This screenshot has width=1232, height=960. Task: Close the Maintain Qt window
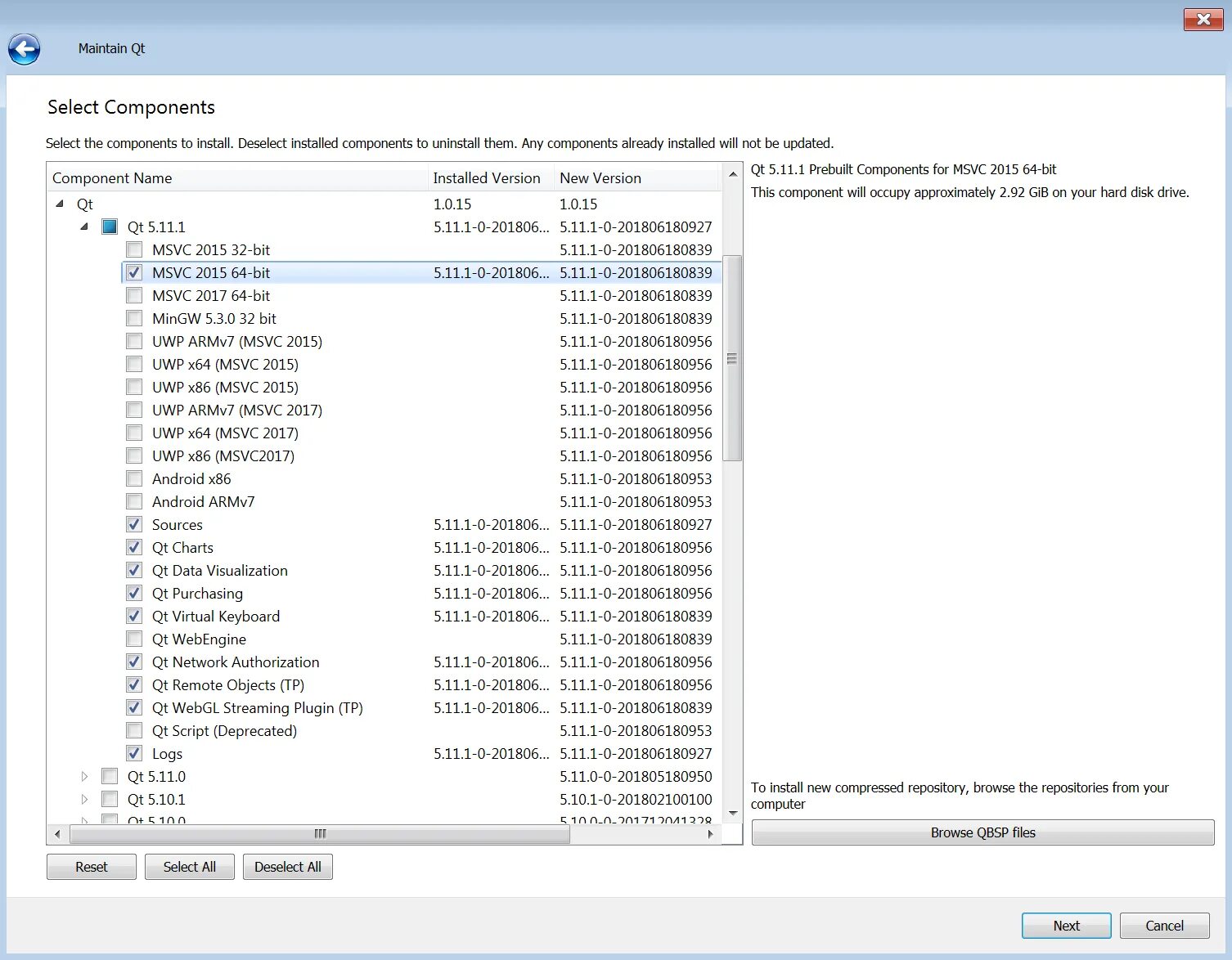coord(1203,19)
